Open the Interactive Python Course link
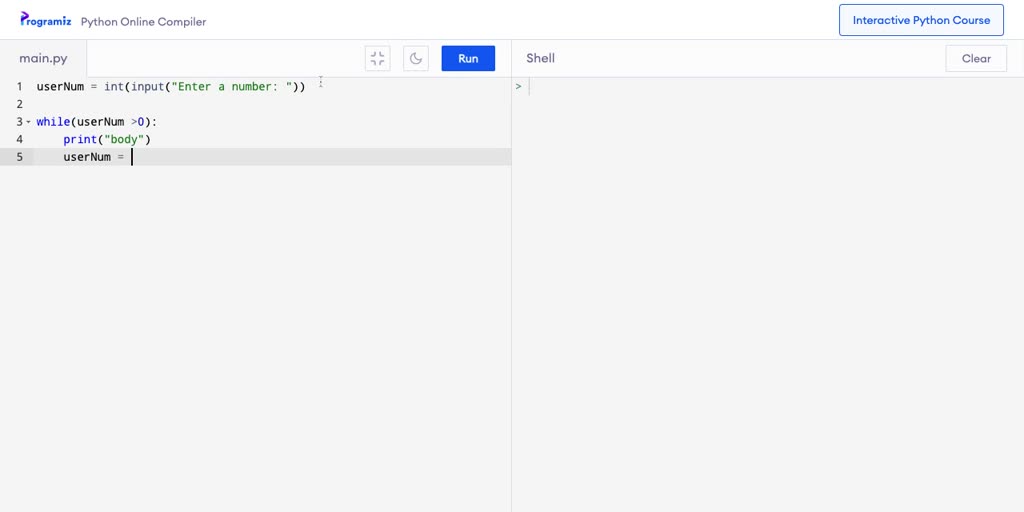The height and width of the screenshot is (512, 1024). 921,20
